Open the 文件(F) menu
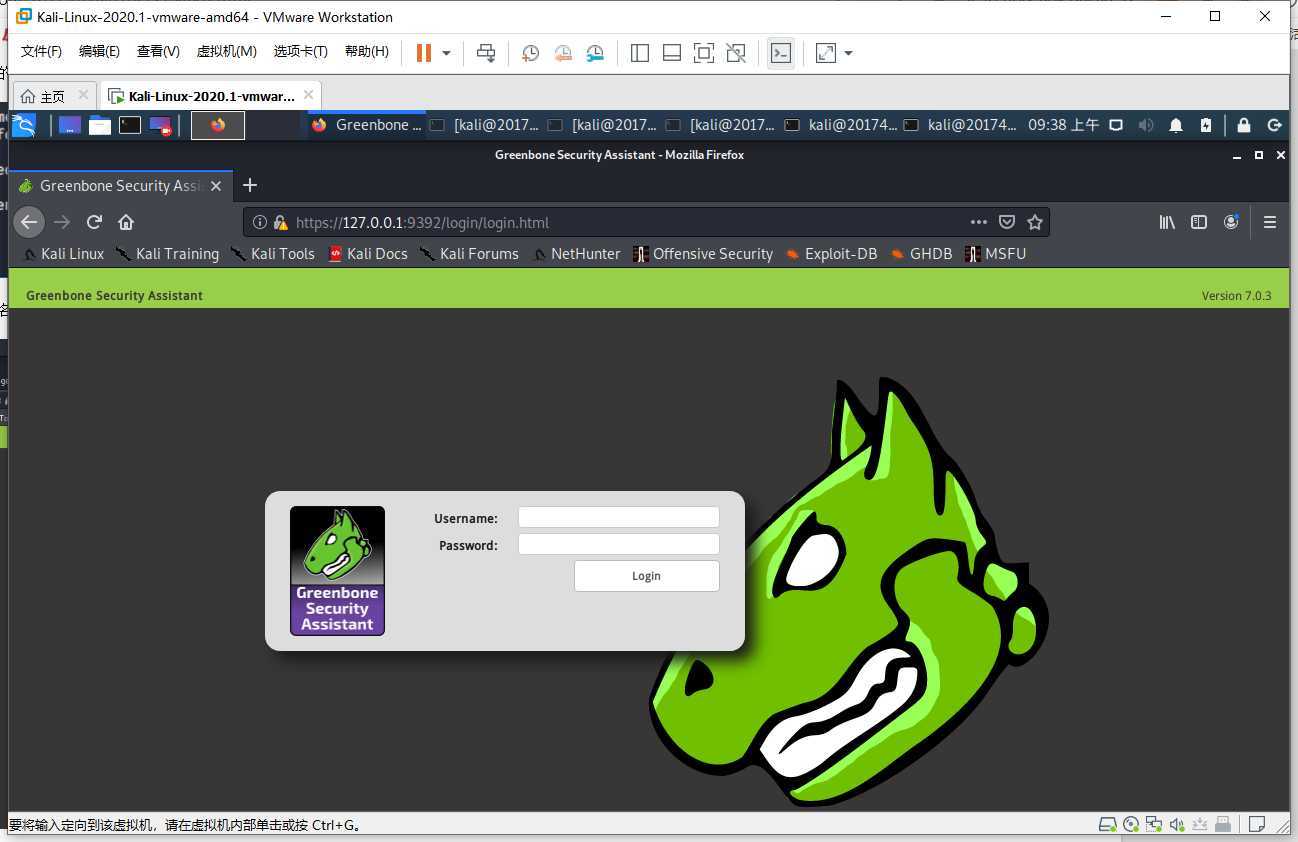 41,52
